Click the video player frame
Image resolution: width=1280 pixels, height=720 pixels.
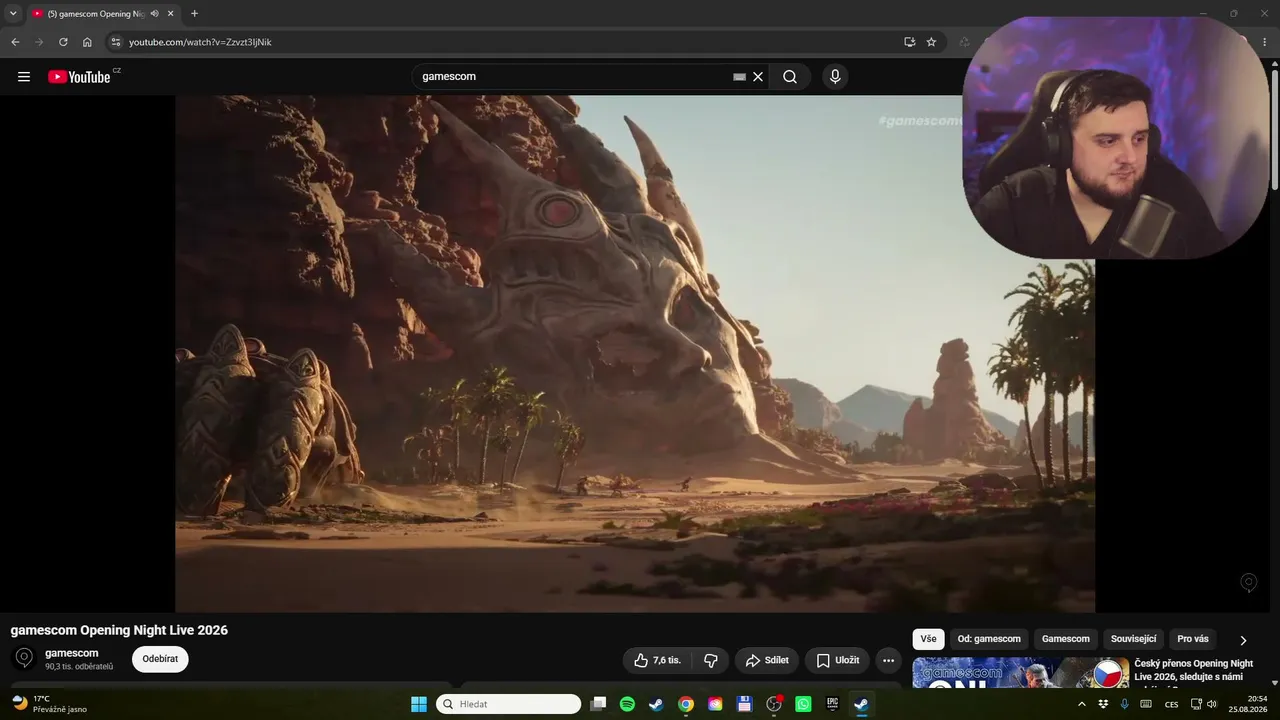click(635, 353)
